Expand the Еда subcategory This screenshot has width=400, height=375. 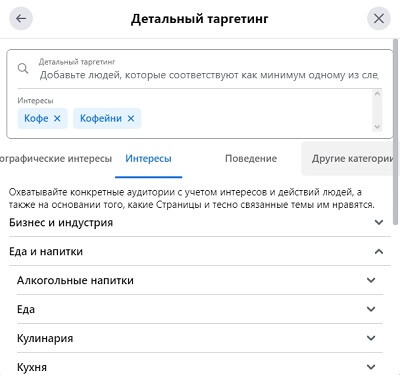pos(200,309)
